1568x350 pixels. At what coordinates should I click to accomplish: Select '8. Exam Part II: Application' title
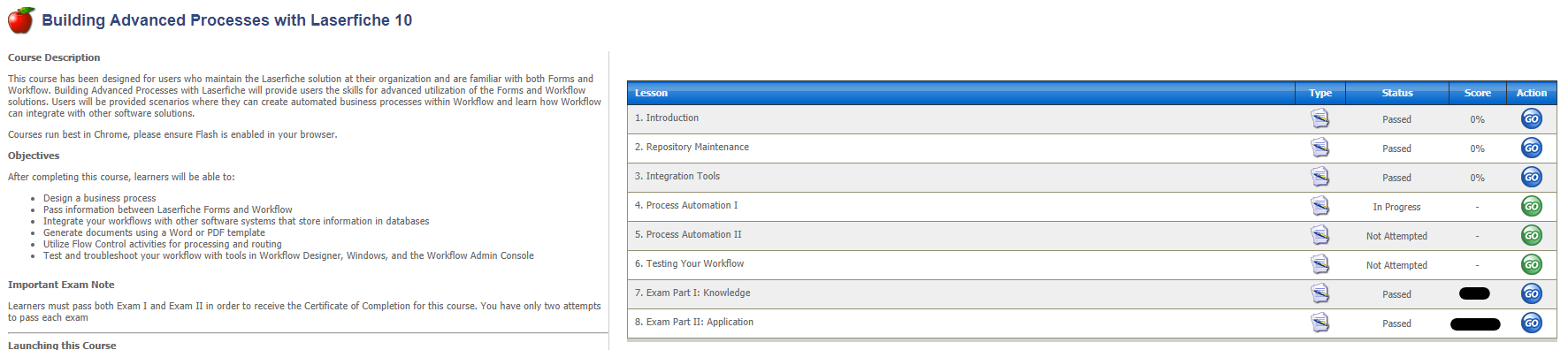(694, 322)
